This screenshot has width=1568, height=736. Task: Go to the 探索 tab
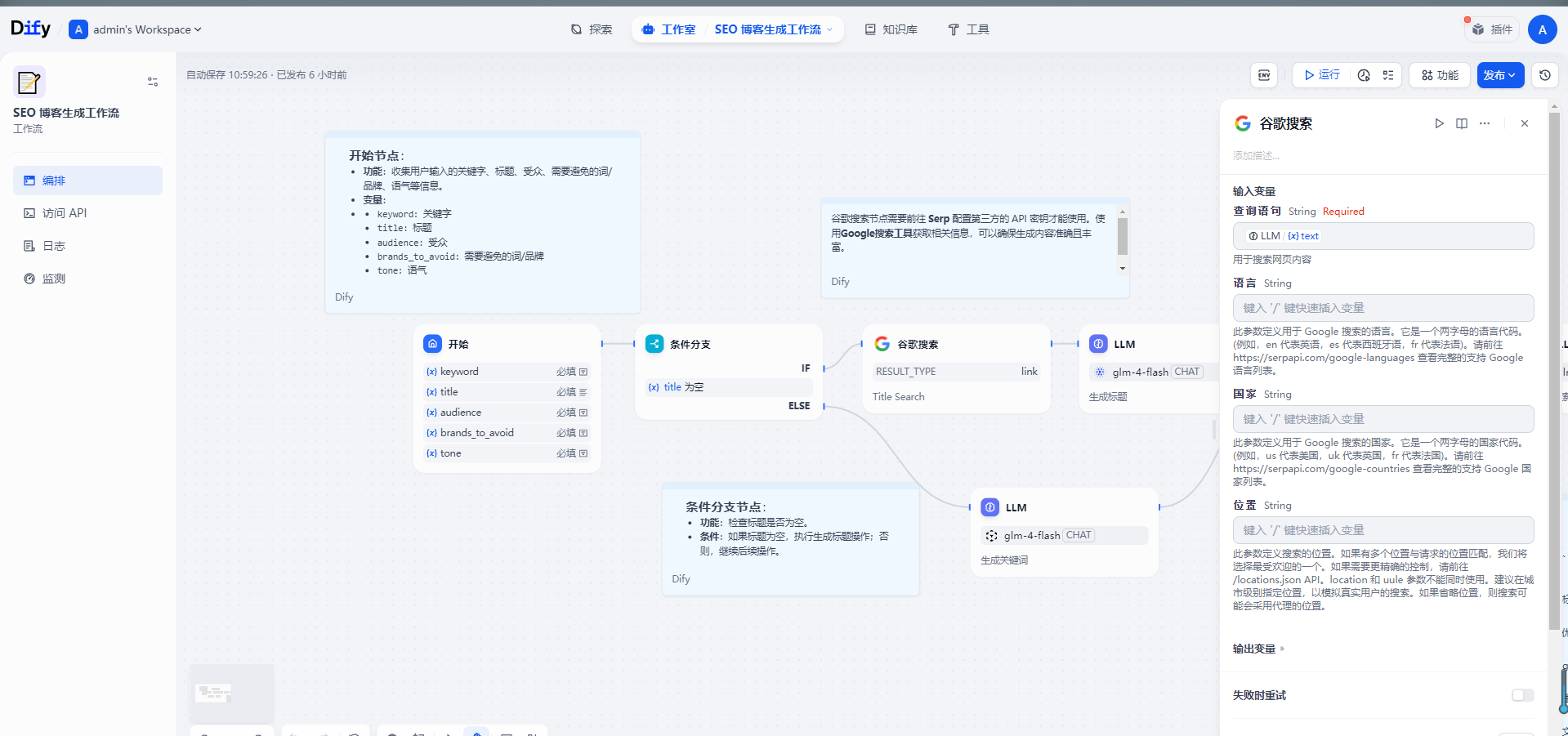pos(592,29)
